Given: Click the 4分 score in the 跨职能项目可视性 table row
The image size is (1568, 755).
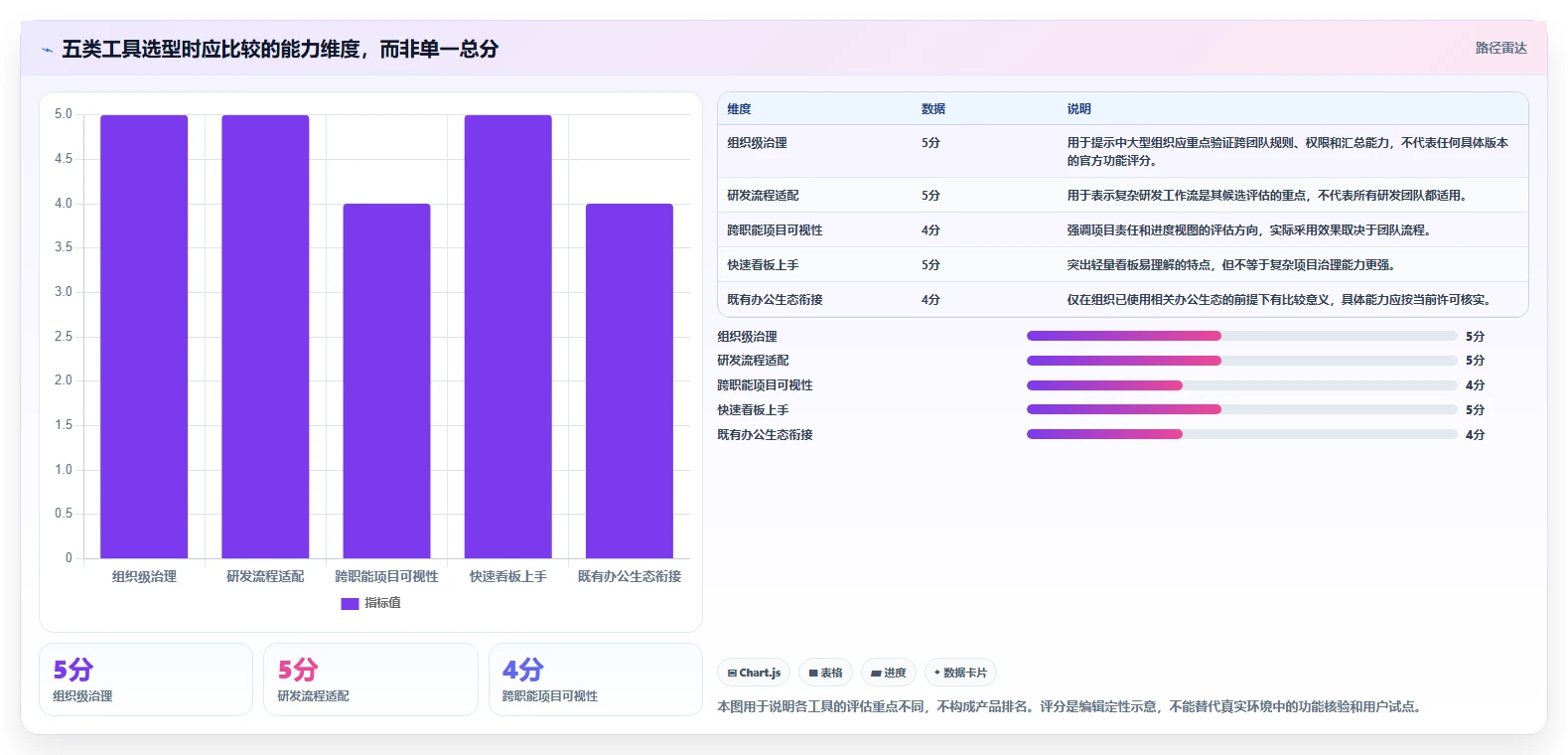Looking at the screenshot, I should 930,230.
